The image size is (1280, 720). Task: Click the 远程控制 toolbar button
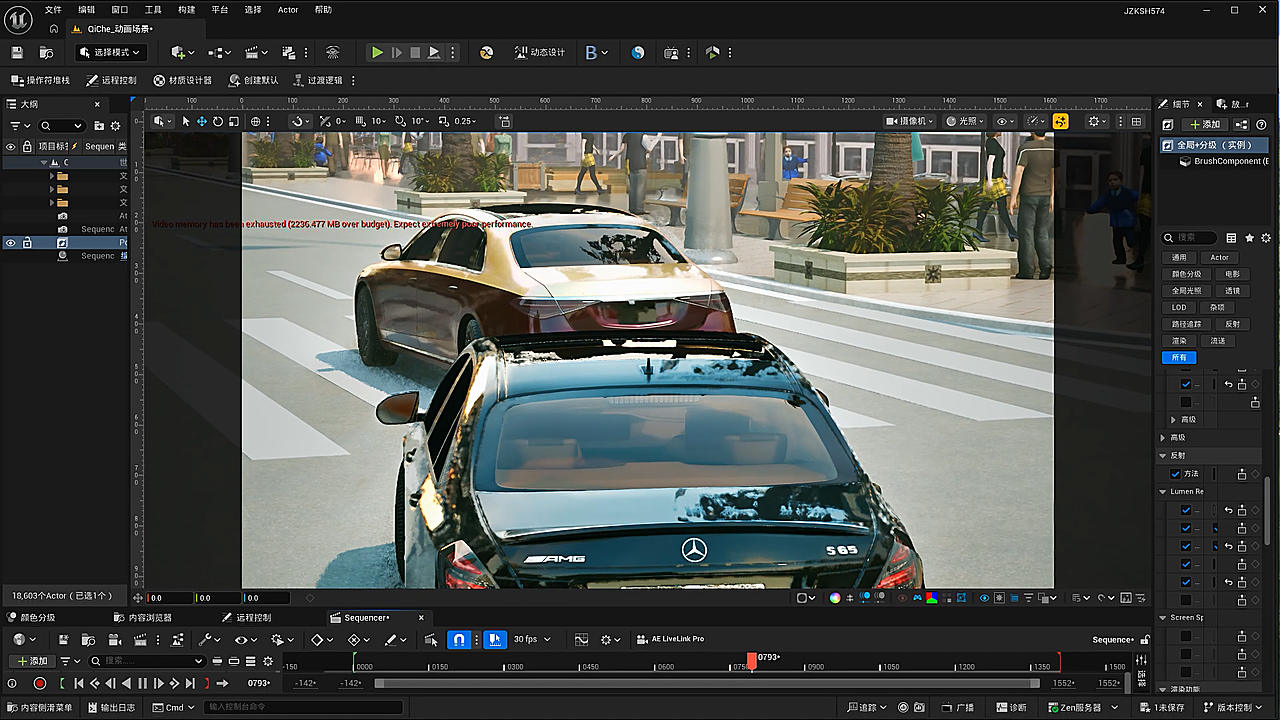(x=112, y=80)
